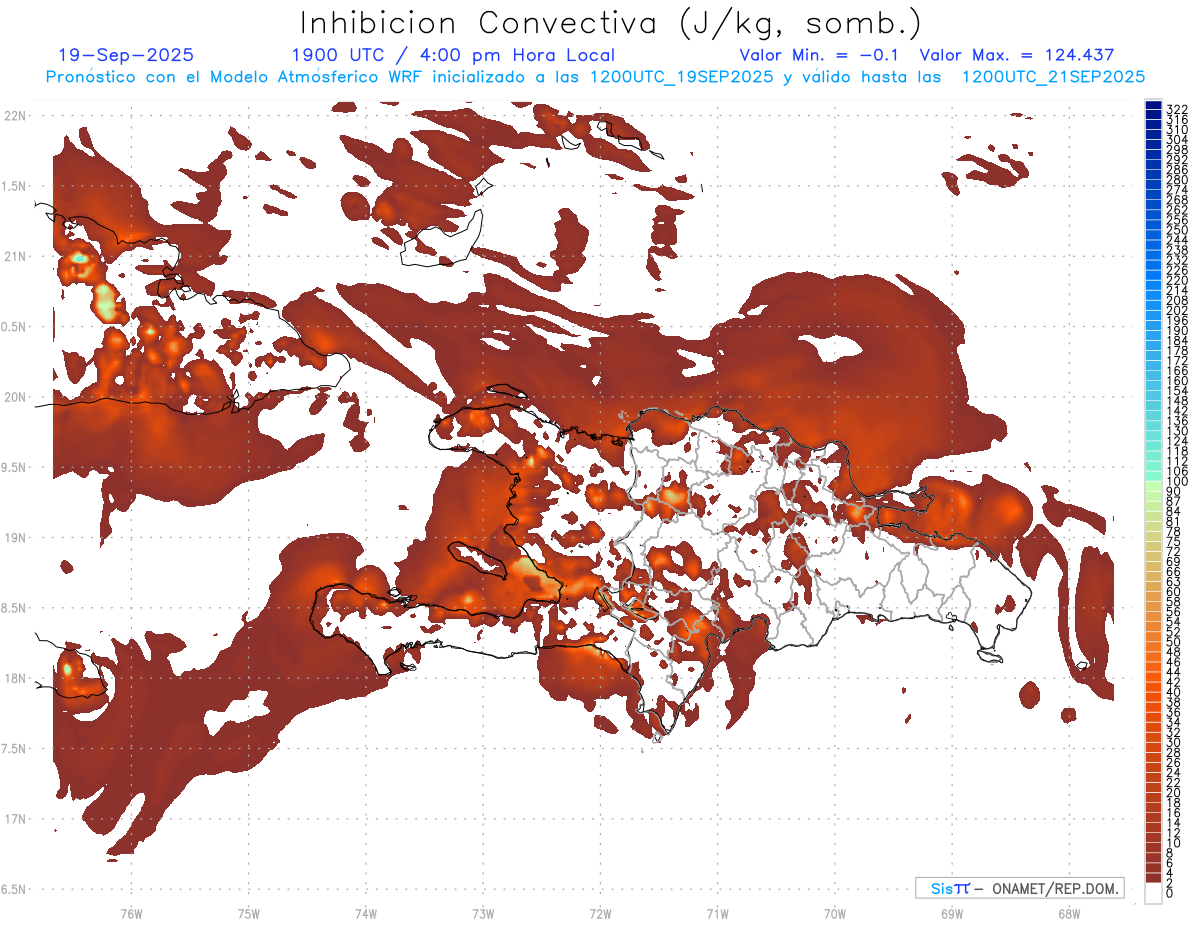Select the Valor Max. = 124.437 readout

click(x=1016, y=55)
